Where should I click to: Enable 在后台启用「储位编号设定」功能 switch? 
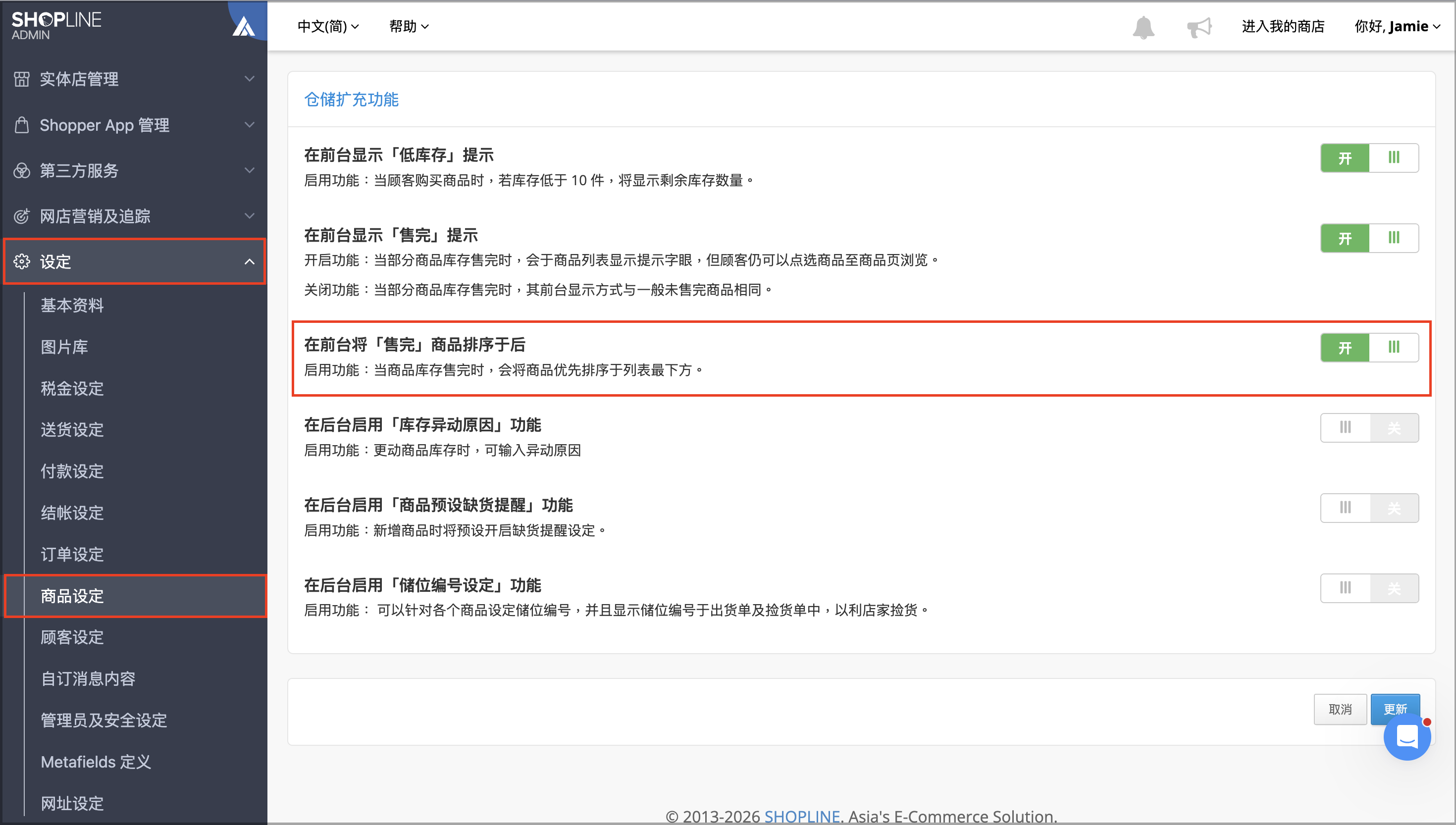1369,588
